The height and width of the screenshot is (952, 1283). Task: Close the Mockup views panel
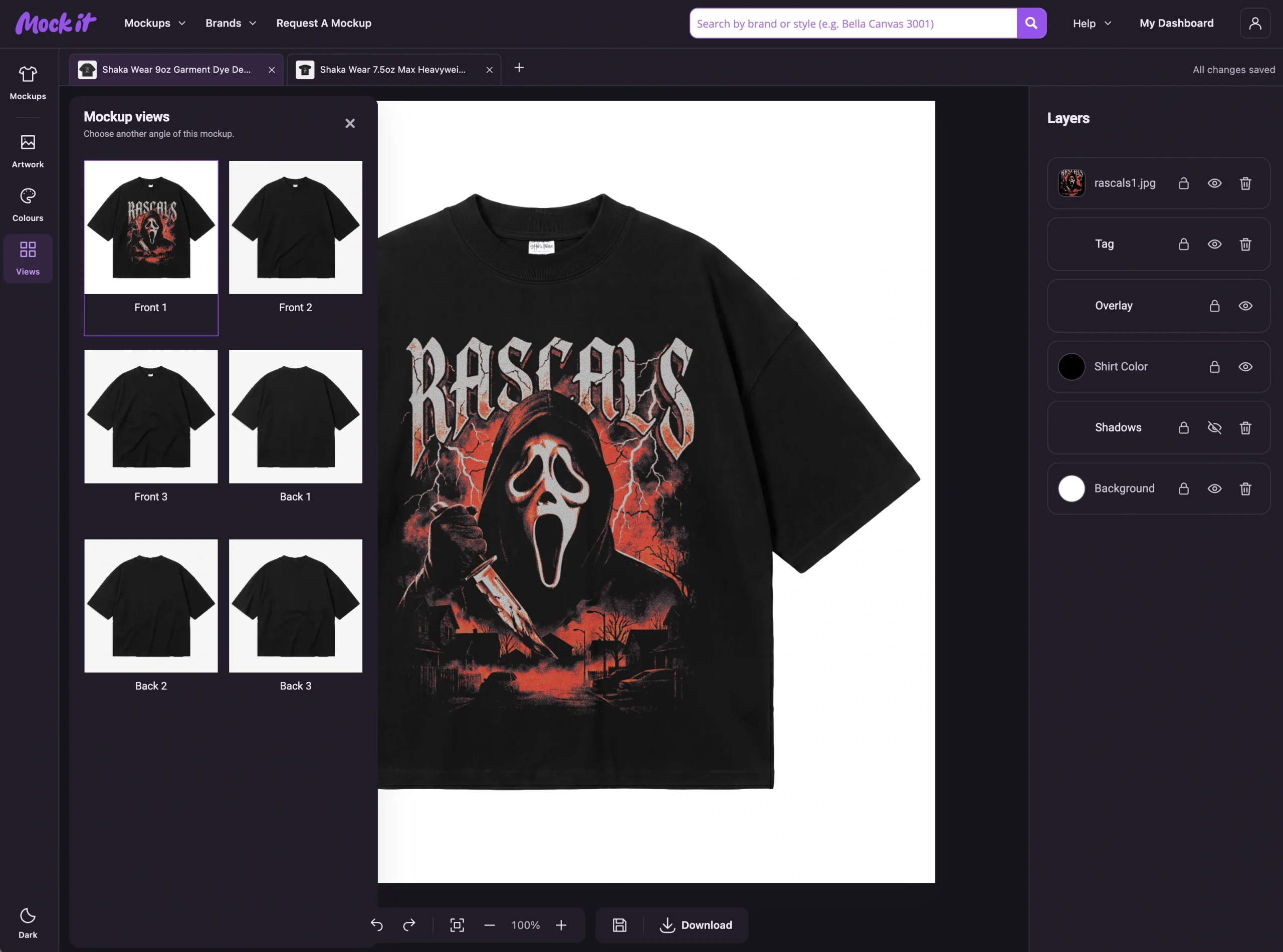click(350, 123)
